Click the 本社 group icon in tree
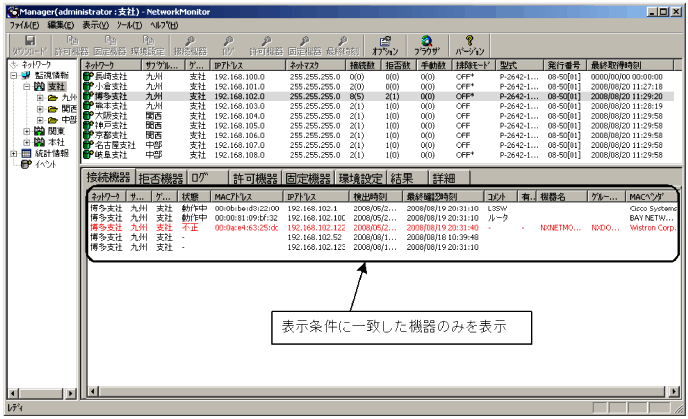The width and height of the screenshot is (688, 419). pyautogui.click(x=39, y=142)
